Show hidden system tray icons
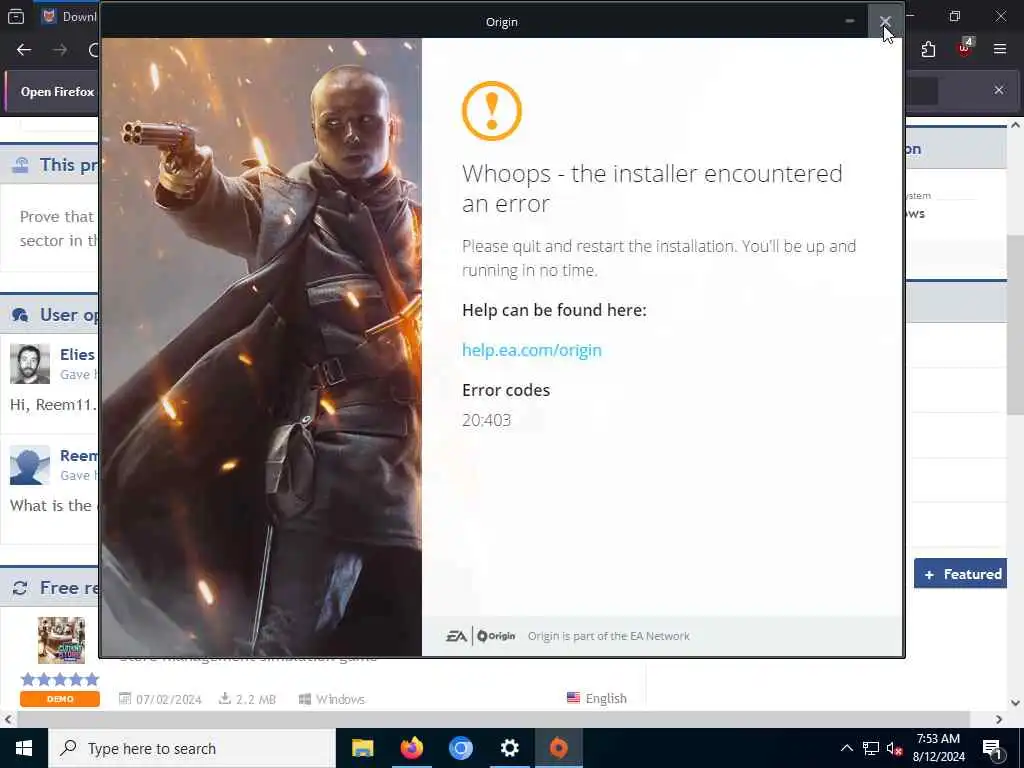Viewport: 1024px width, 768px height. tap(846, 748)
